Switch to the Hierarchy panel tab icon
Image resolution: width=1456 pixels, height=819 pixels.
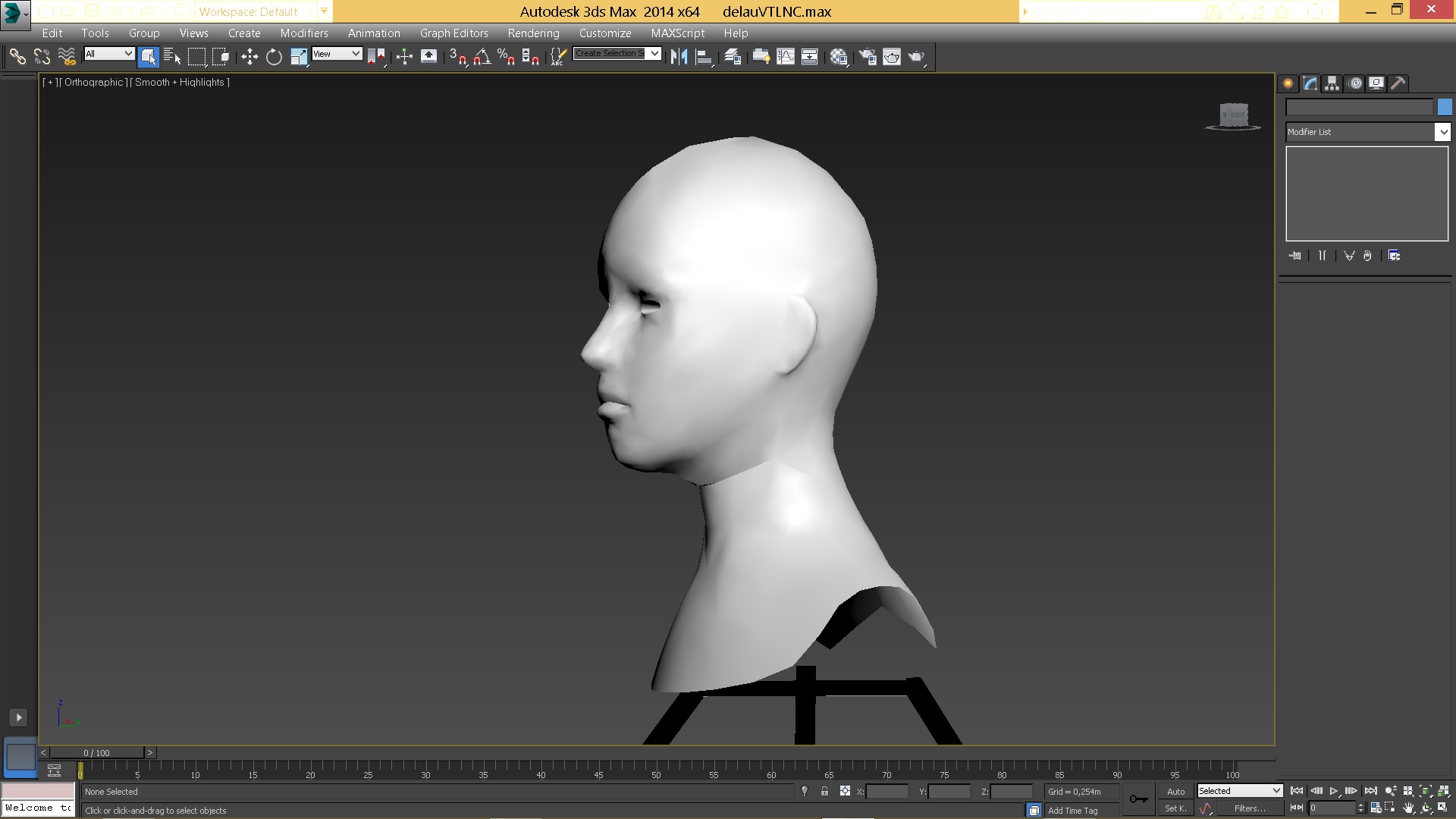pos(1332,83)
